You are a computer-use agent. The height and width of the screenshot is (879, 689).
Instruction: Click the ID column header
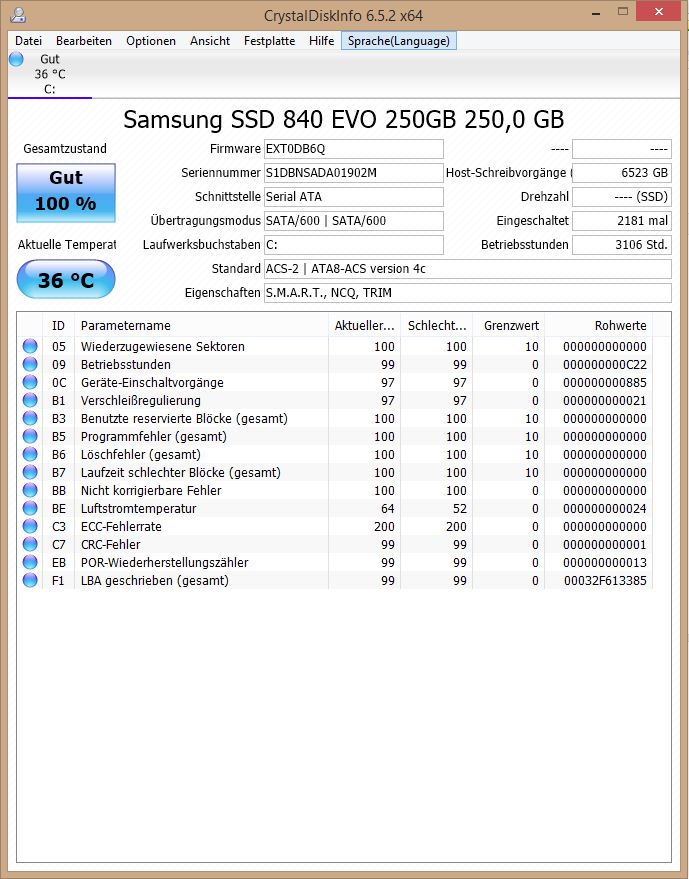(58, 325)
